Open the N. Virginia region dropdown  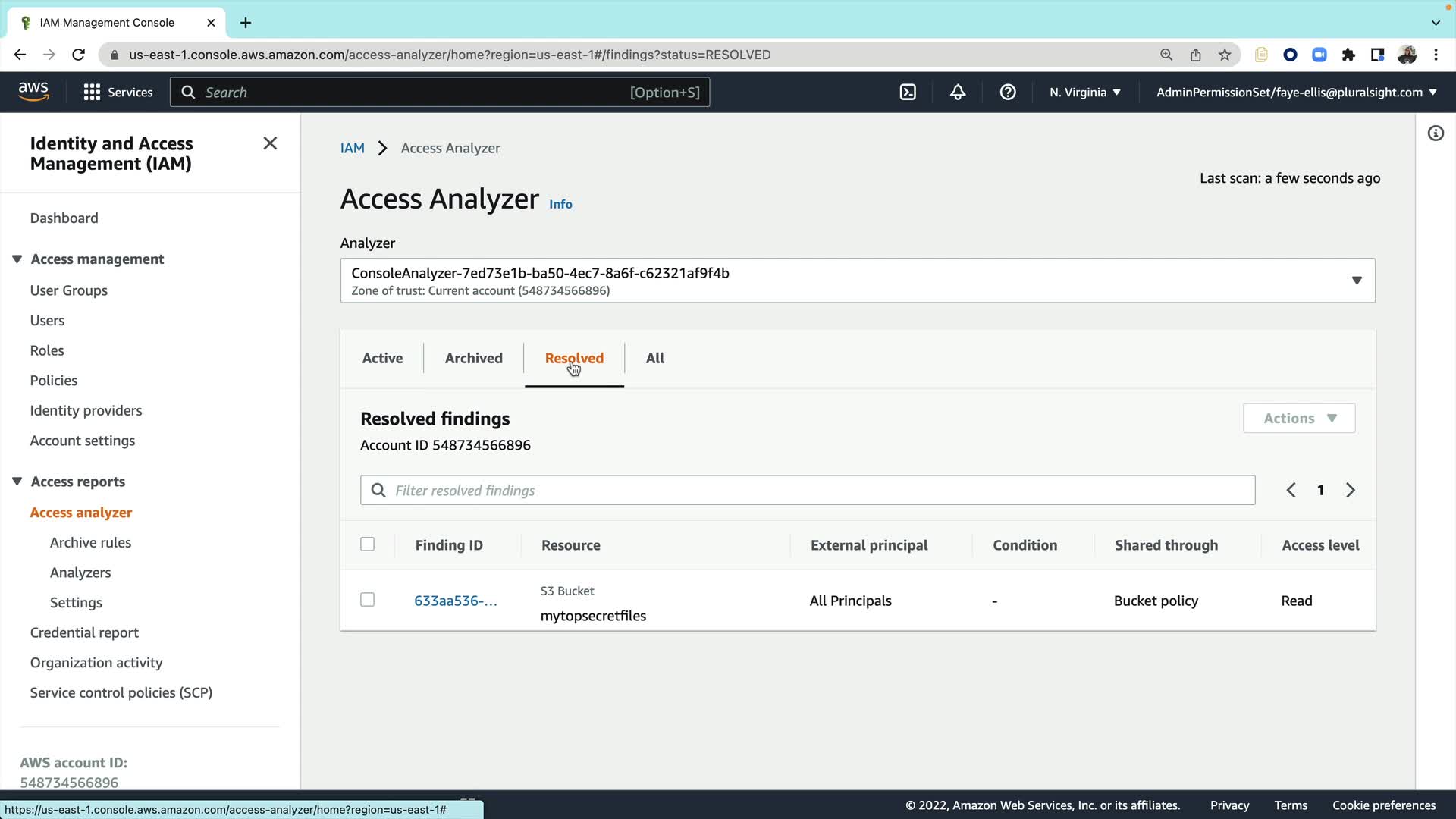coord(1085,93)
